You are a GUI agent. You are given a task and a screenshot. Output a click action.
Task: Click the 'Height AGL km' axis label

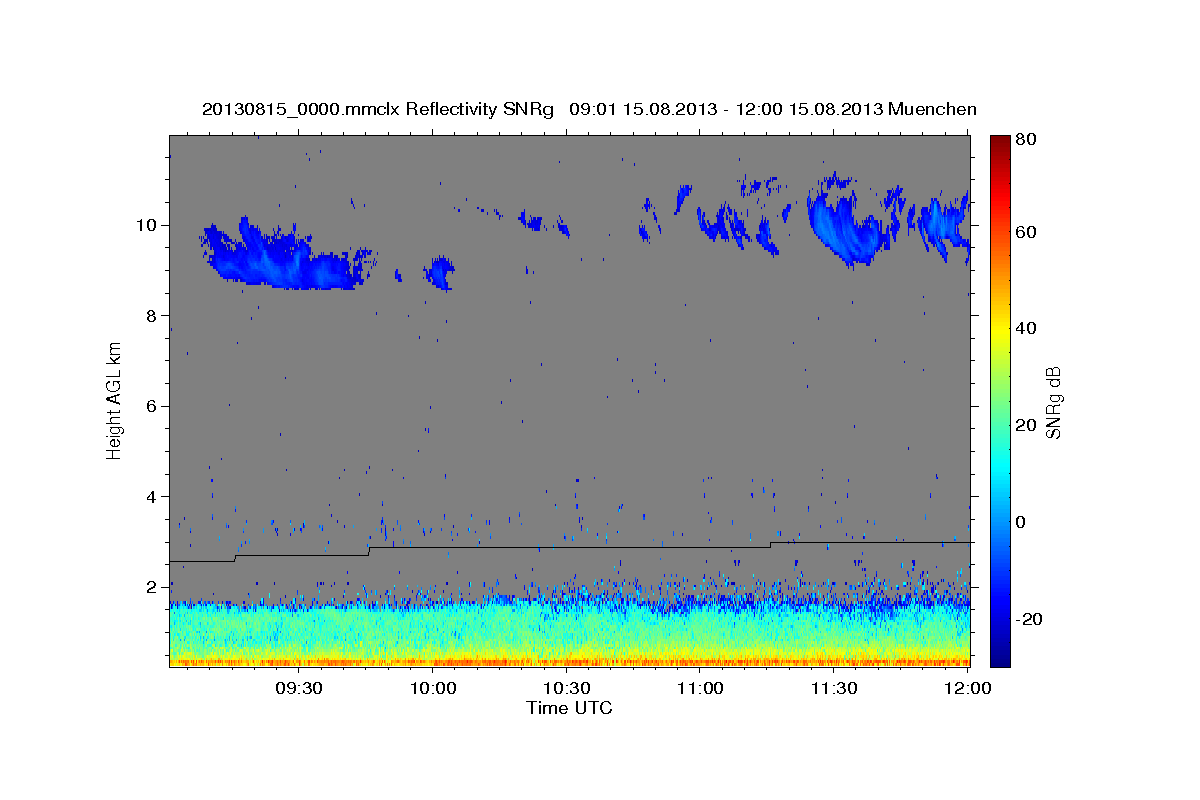point(115,402)
